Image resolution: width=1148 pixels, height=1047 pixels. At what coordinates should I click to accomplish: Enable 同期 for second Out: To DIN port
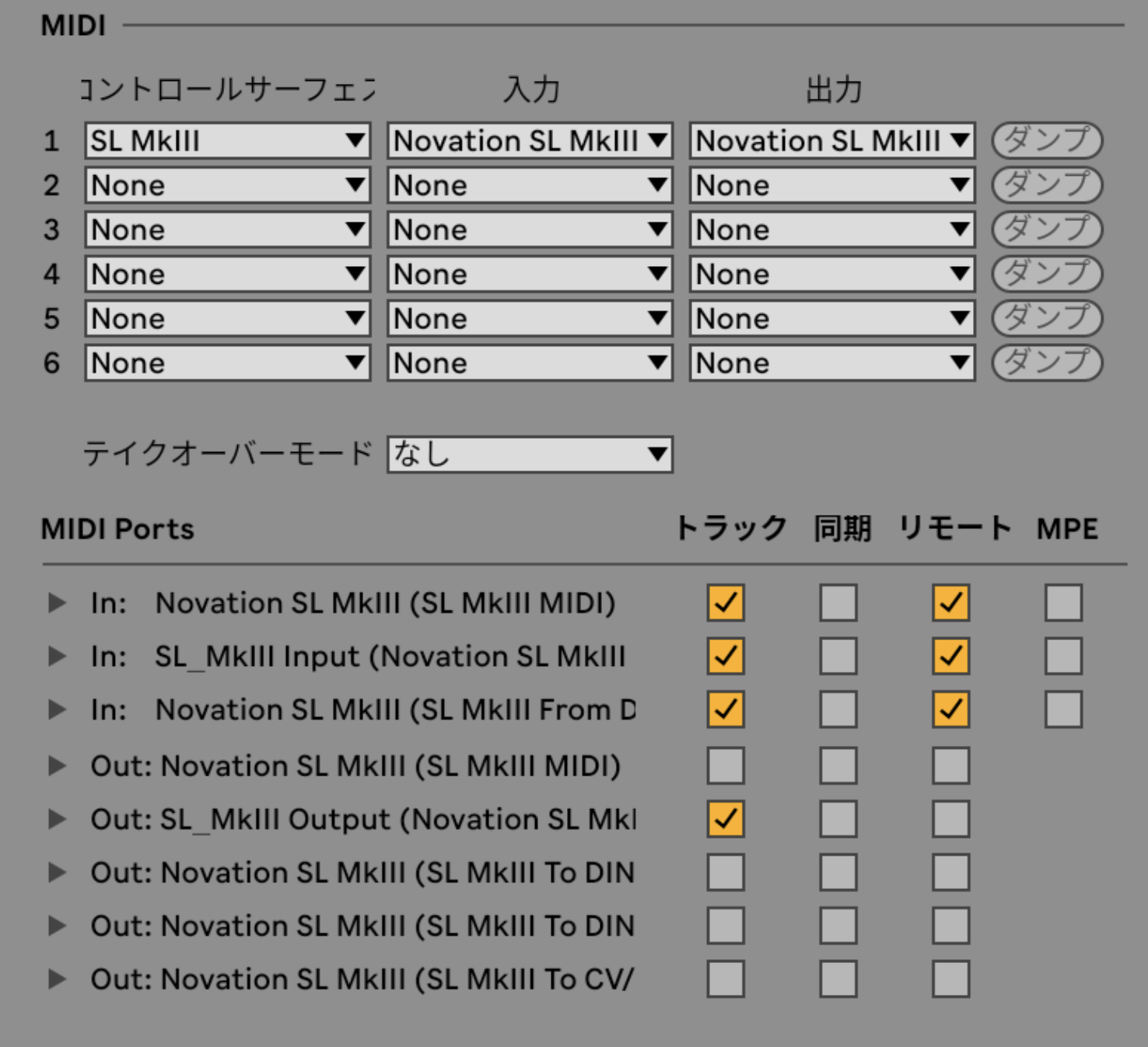838,926
